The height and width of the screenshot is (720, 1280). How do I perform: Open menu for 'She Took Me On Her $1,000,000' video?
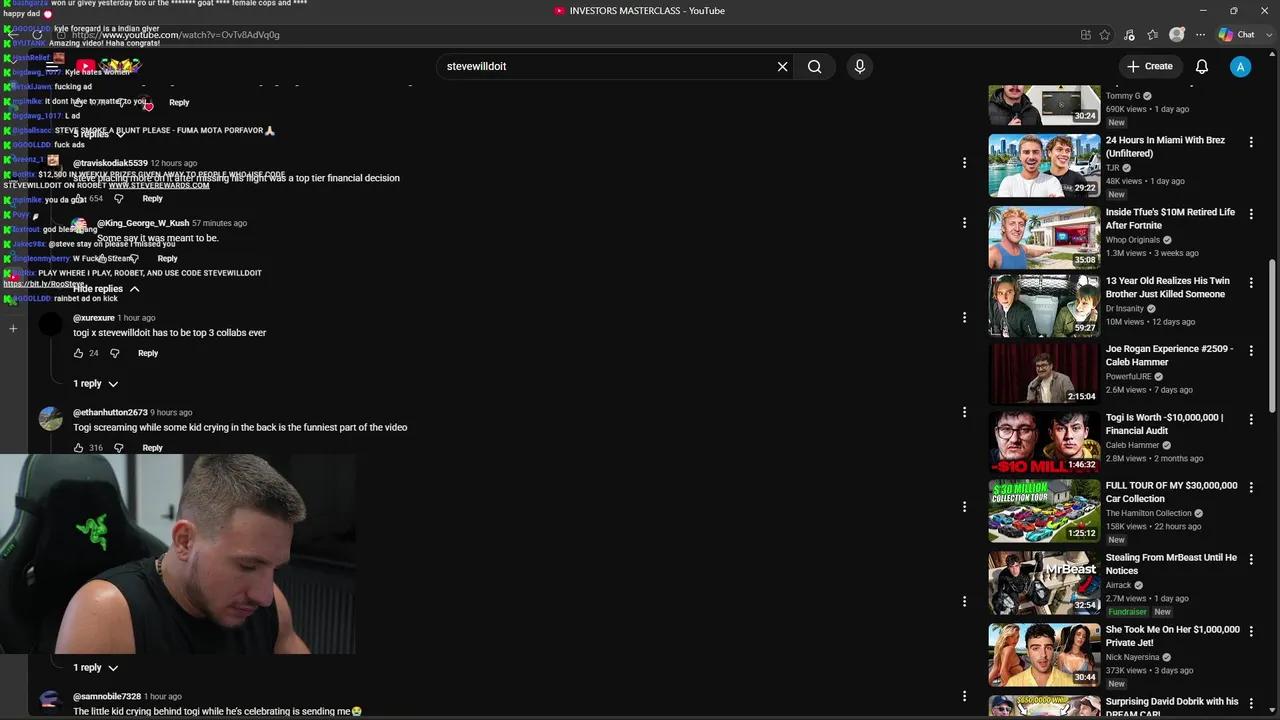pyautogui.click(x=1250, y=631)
